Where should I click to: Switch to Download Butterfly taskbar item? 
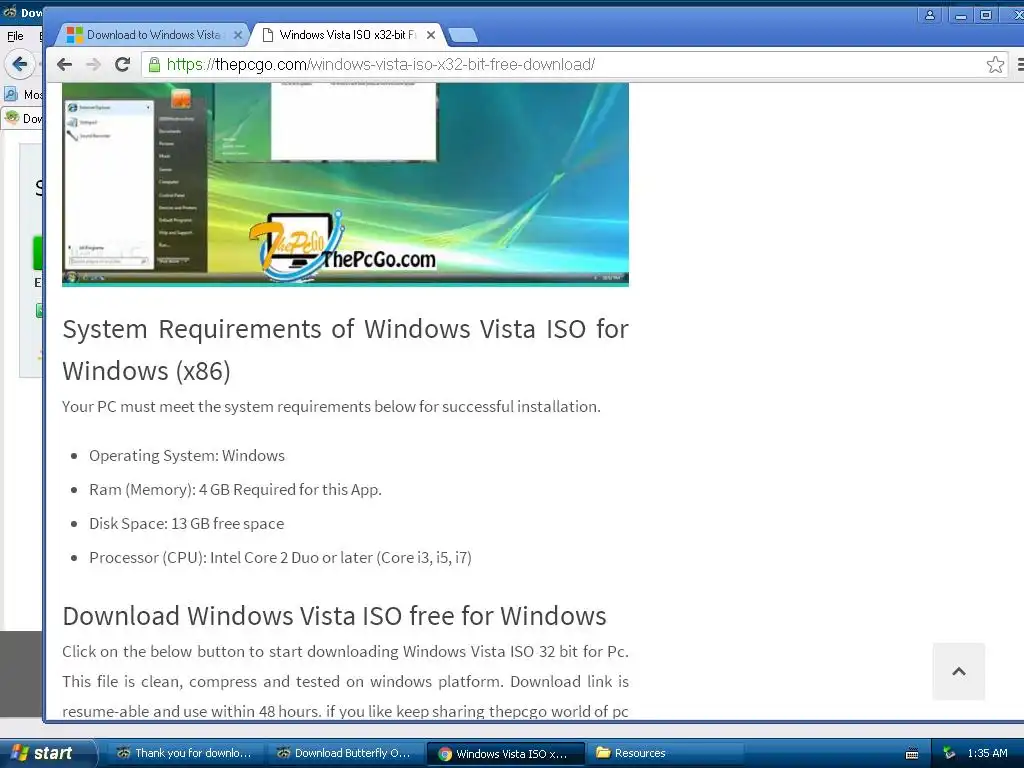pos(344,753)
